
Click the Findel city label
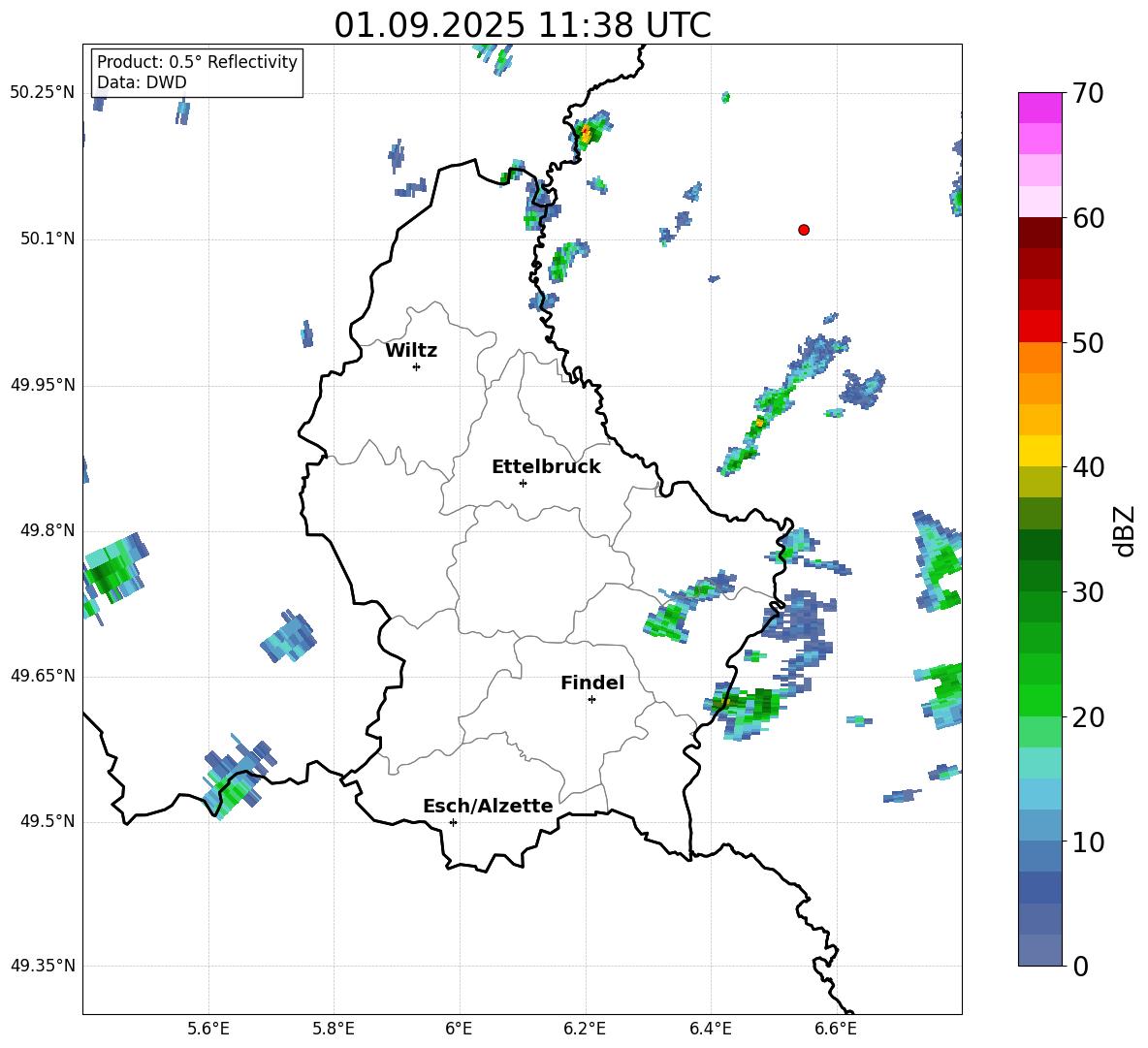[592, 683]
